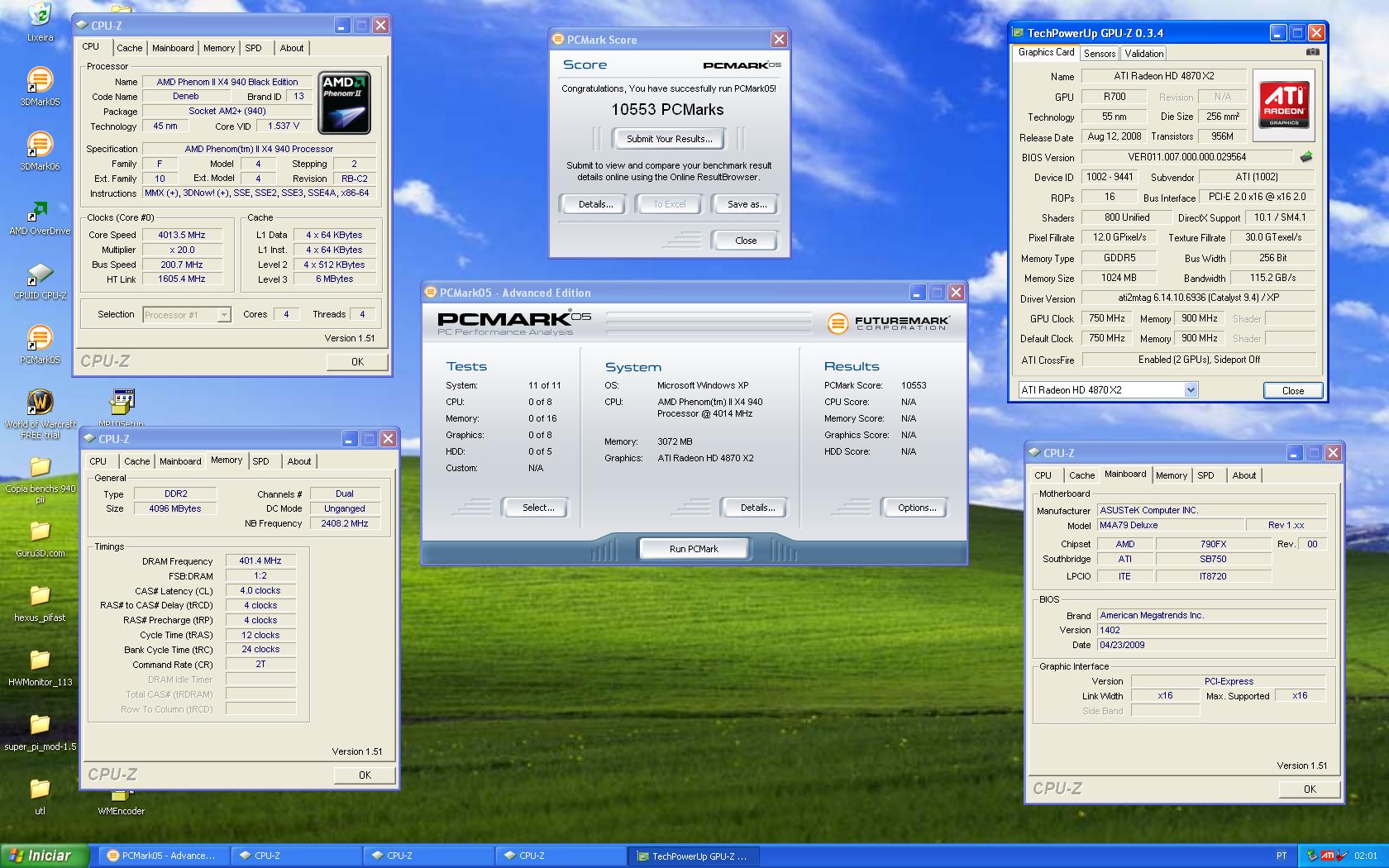Switch to SPD tab in top CPU-Z window
The width and height of the screenshot is (1389, 868).
coord(253,48)
